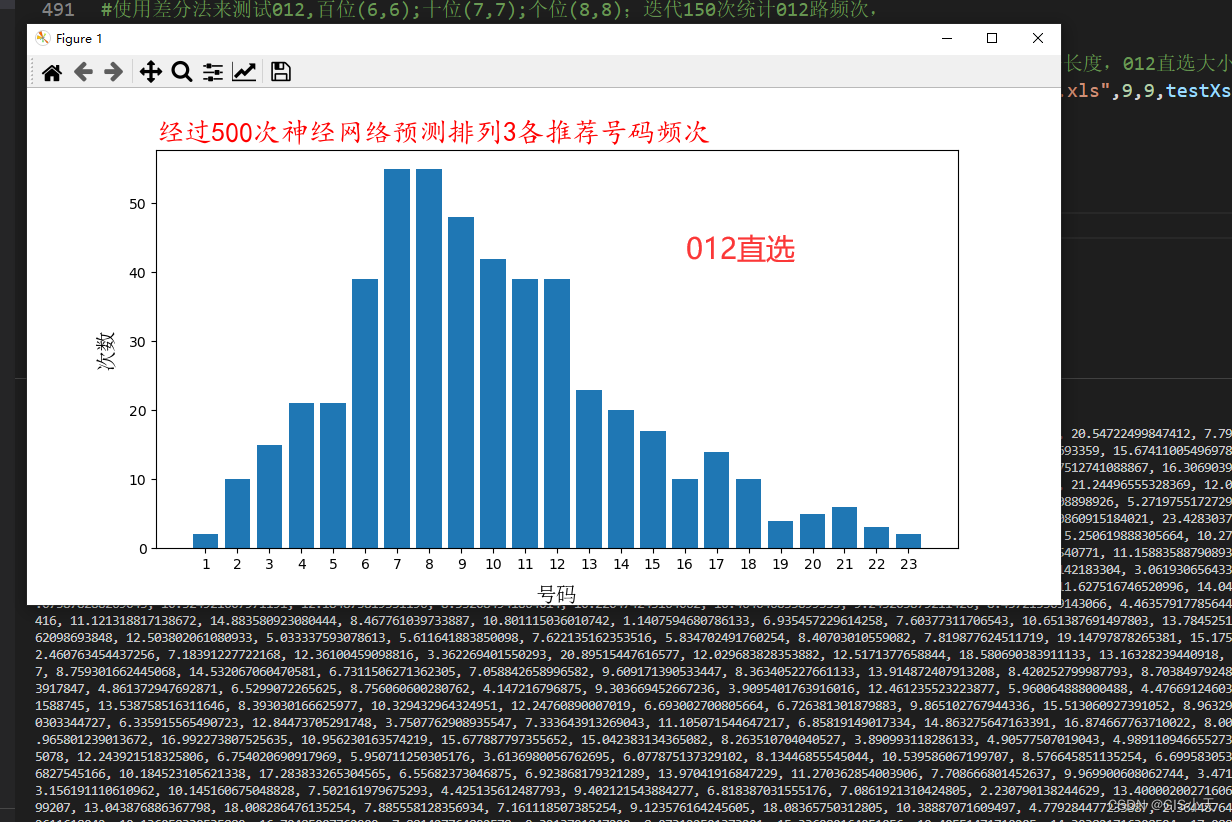Click the bar for number 14

[x=621, y=479]
